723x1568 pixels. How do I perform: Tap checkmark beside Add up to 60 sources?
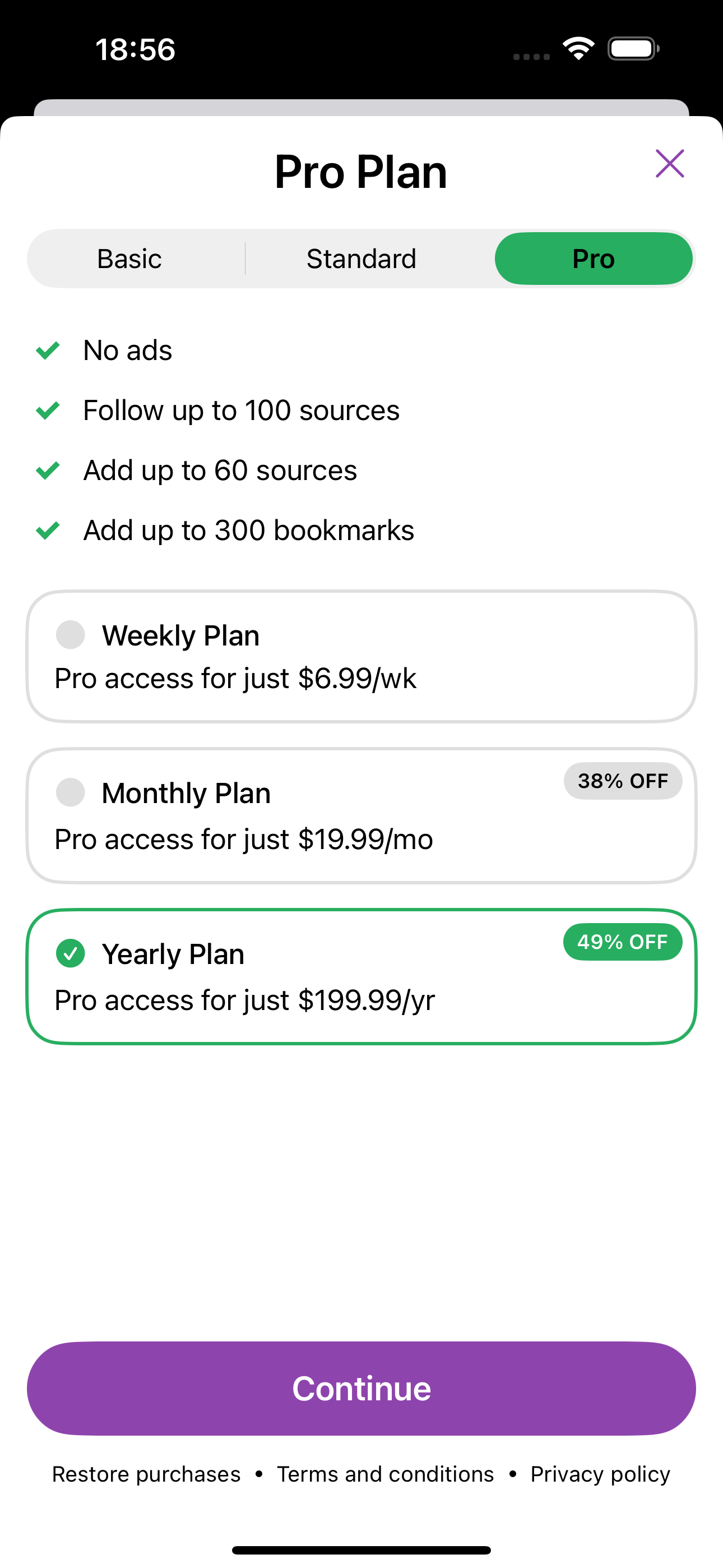[x=48, y=470]
